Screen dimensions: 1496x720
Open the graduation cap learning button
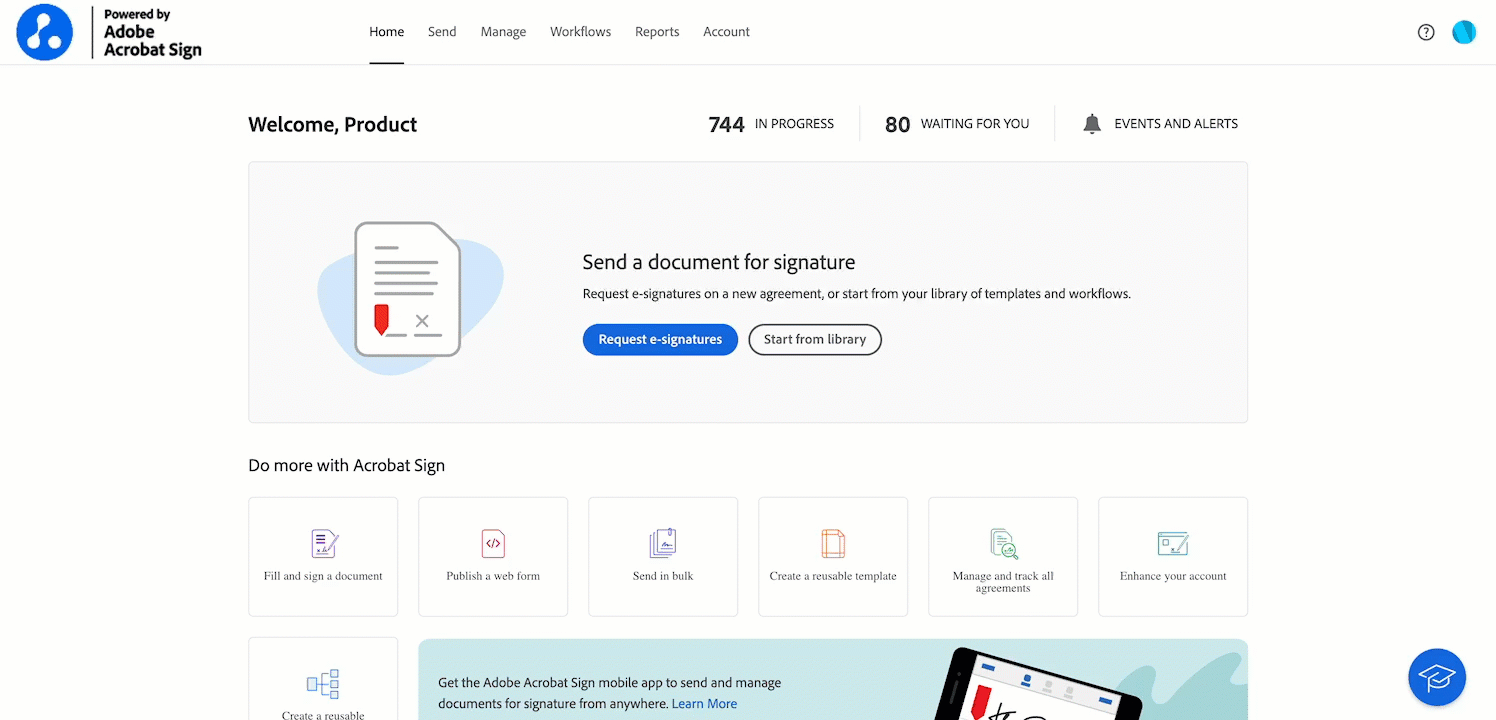(x=1437, y=678)
